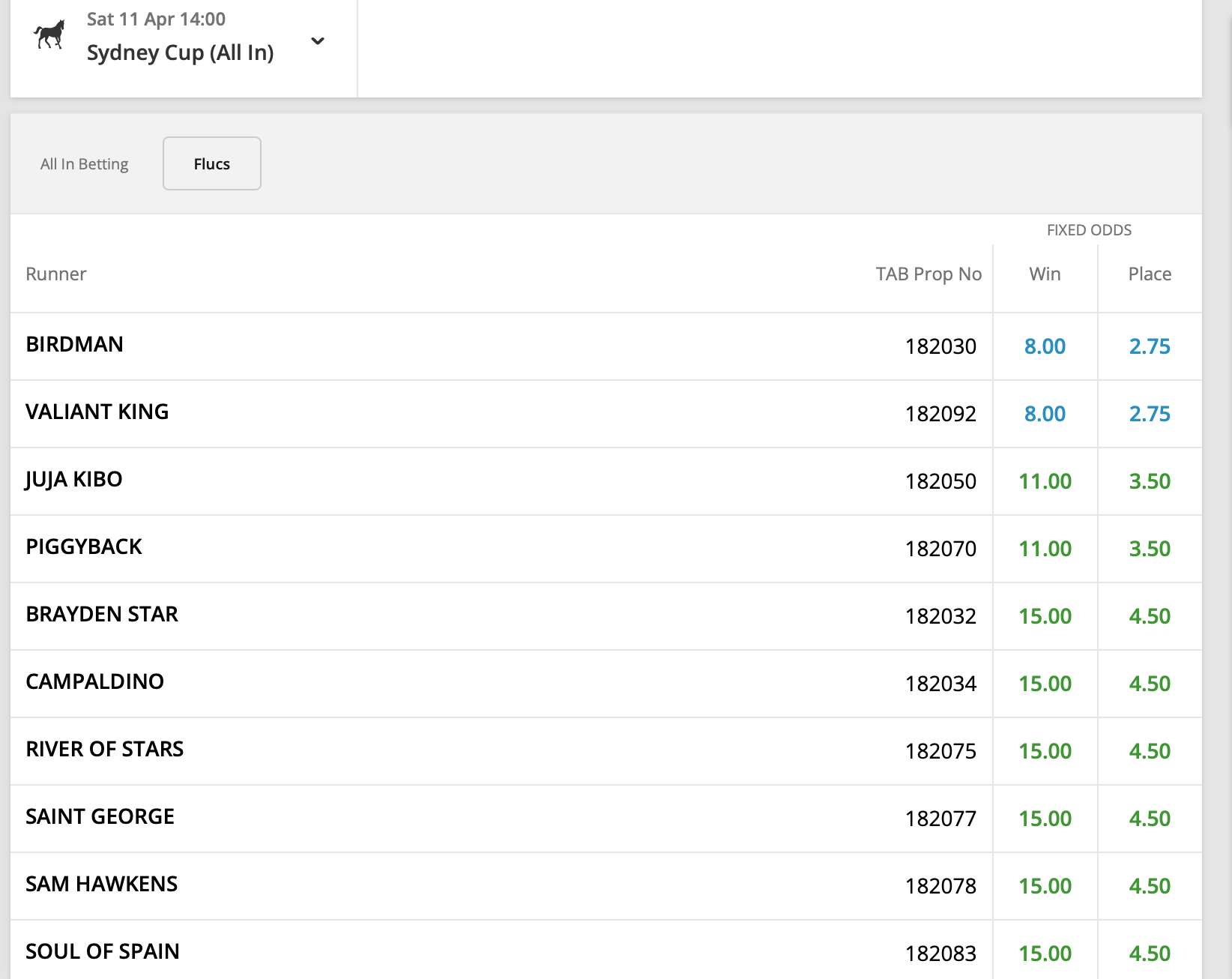Click SOUL OF SPAIN's place odds

point(1150,952)
